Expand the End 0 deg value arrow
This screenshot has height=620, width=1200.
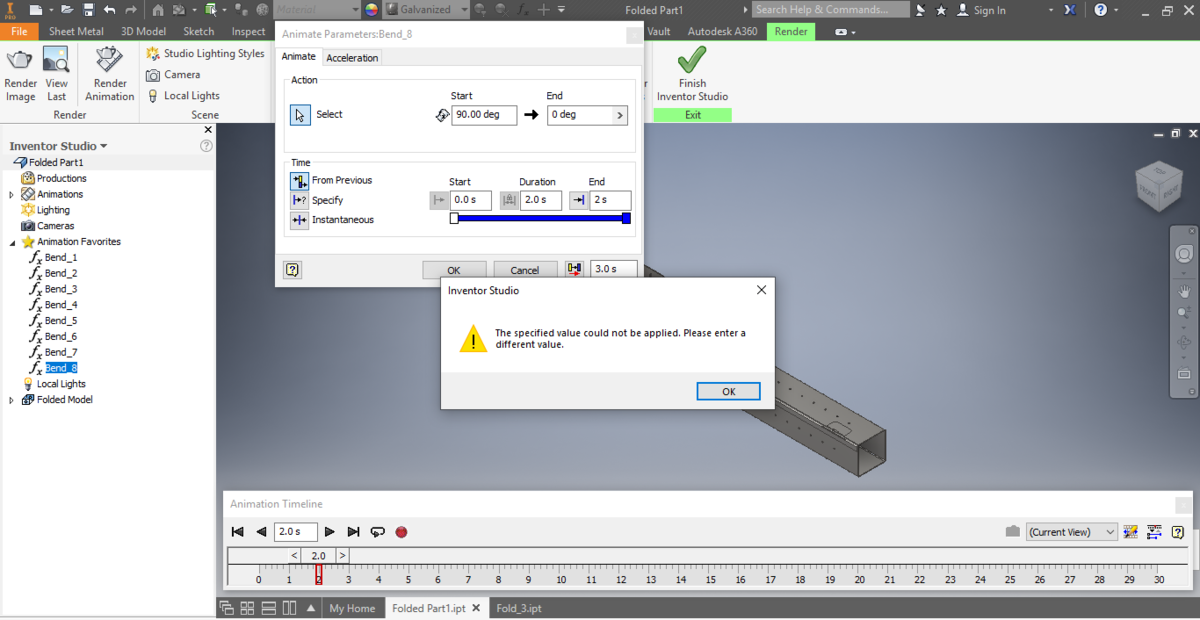620,115
